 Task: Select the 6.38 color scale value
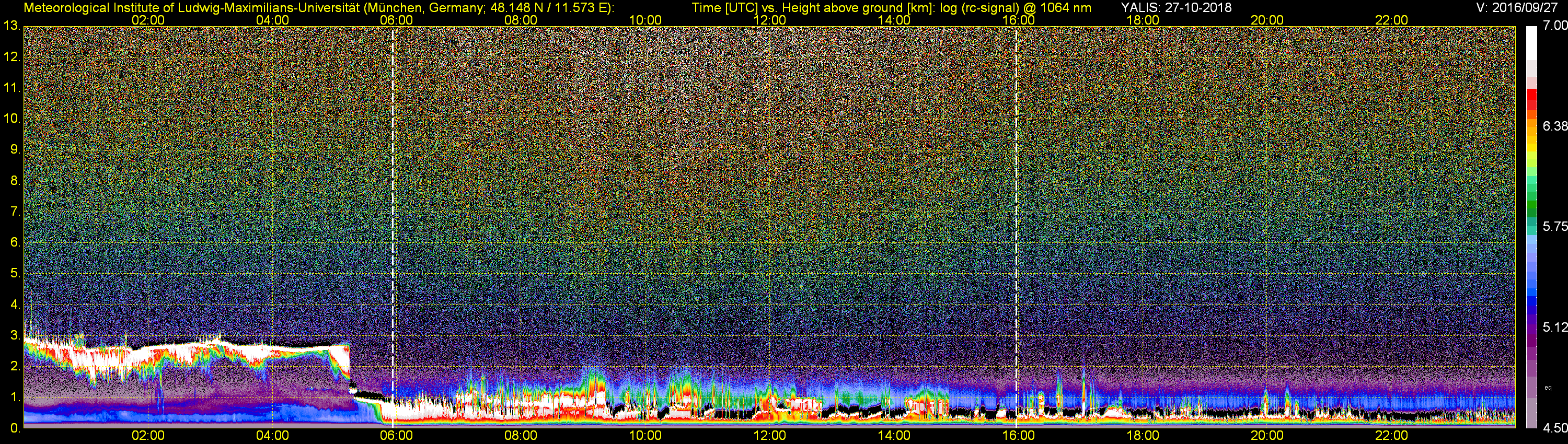coord(1554,126)
